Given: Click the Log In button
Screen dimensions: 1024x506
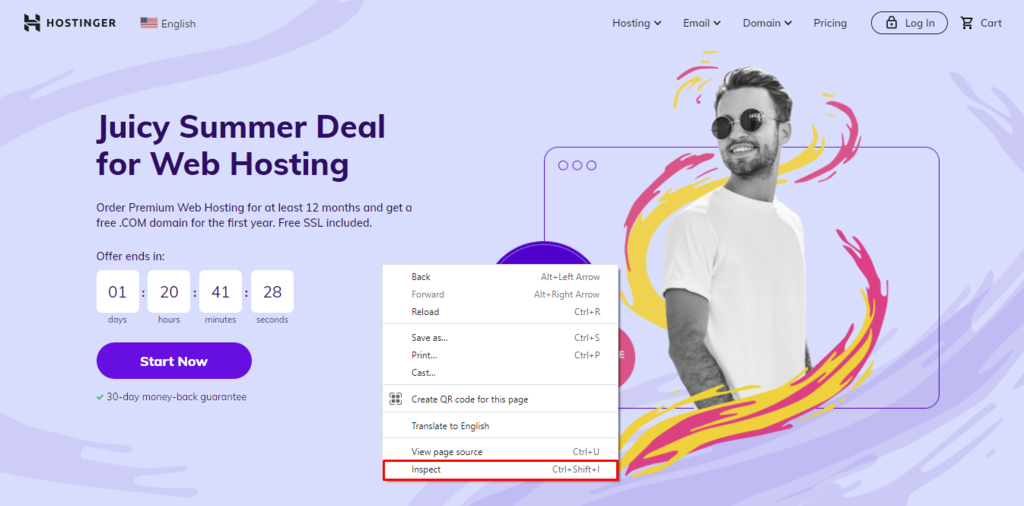Looking at the screenshot, I should pos(909,23).
